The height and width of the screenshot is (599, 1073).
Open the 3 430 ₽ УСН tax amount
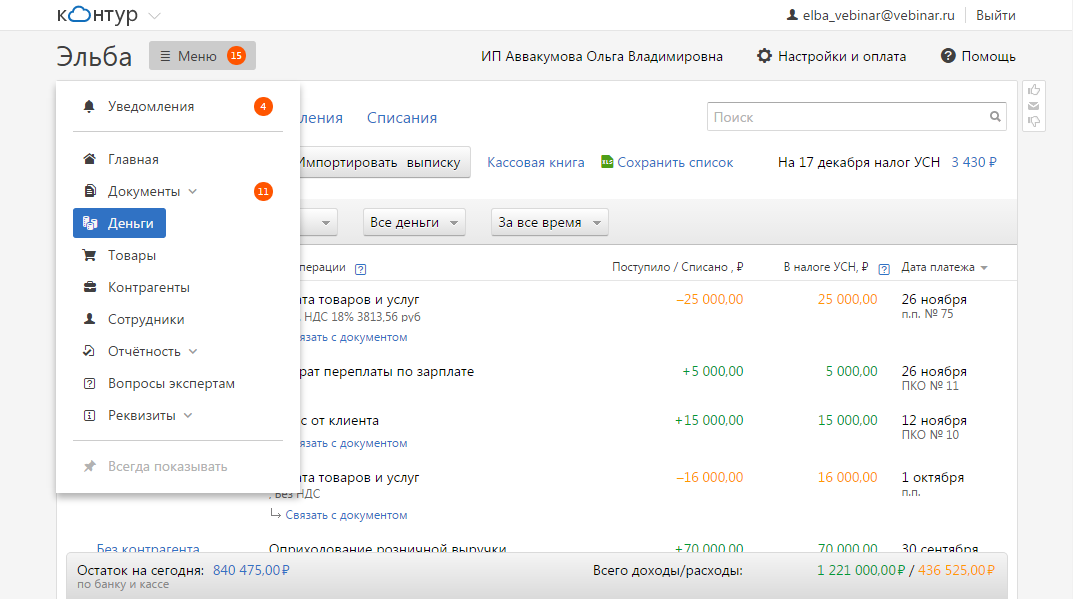pos(974,162)
